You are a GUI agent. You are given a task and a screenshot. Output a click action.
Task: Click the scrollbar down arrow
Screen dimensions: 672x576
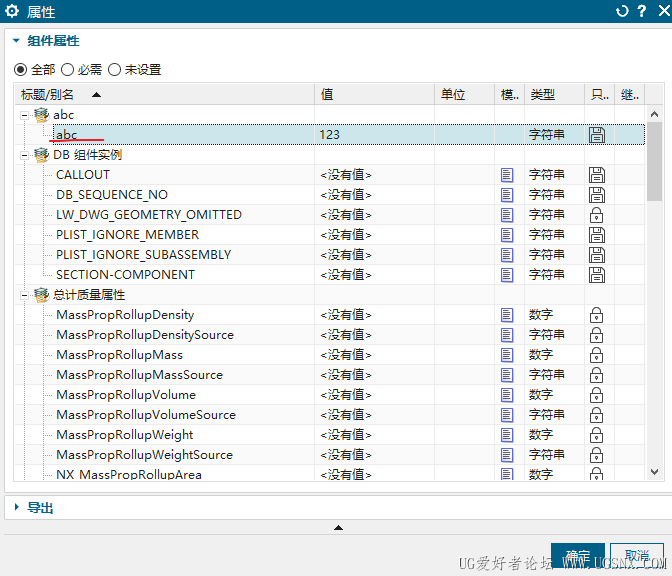(x=654, y=472)
